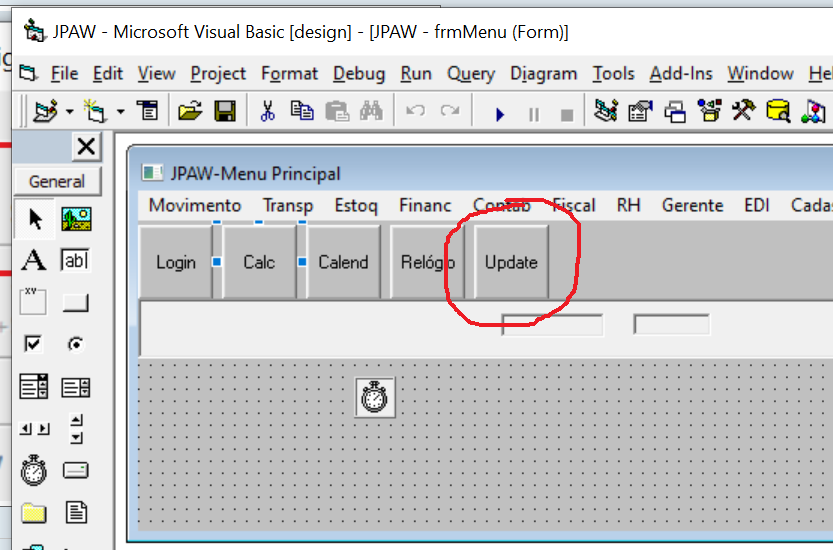This screenshot has height=550, width=833.
Task: Select the Frame control tool
Action: (x=33, y=302)
